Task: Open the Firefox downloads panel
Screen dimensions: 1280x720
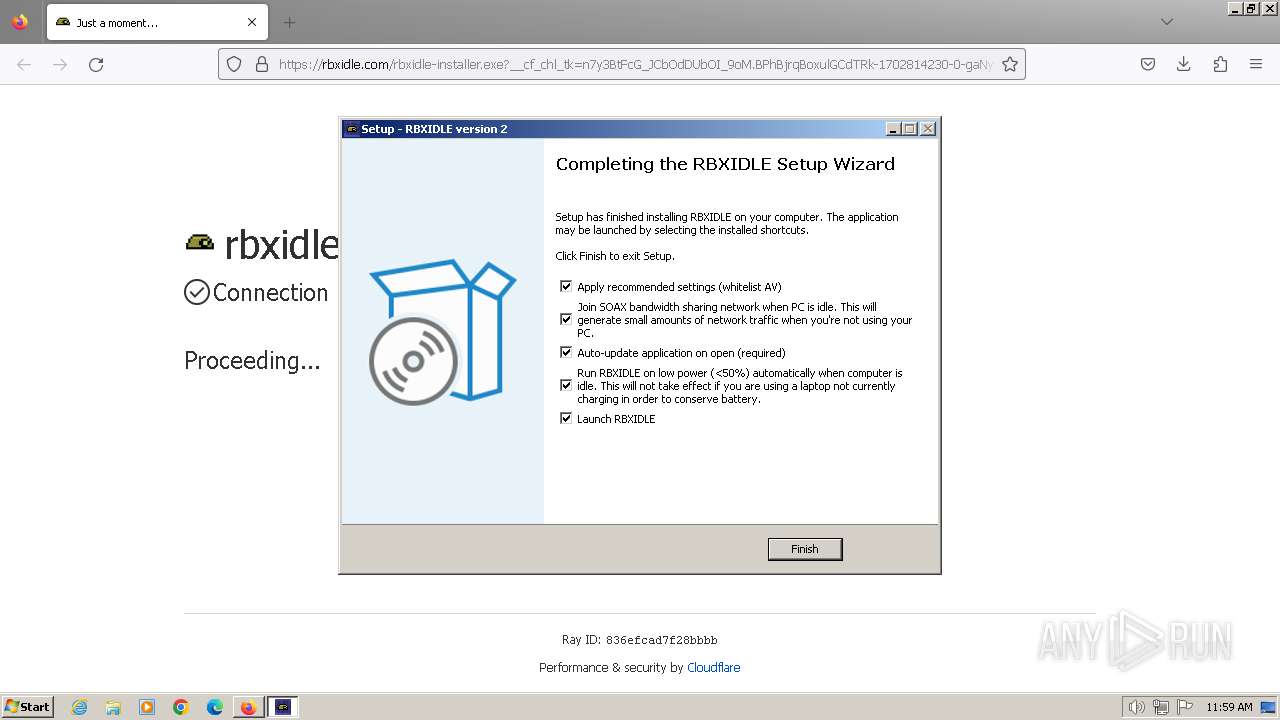Action: tap(1184, 64)
